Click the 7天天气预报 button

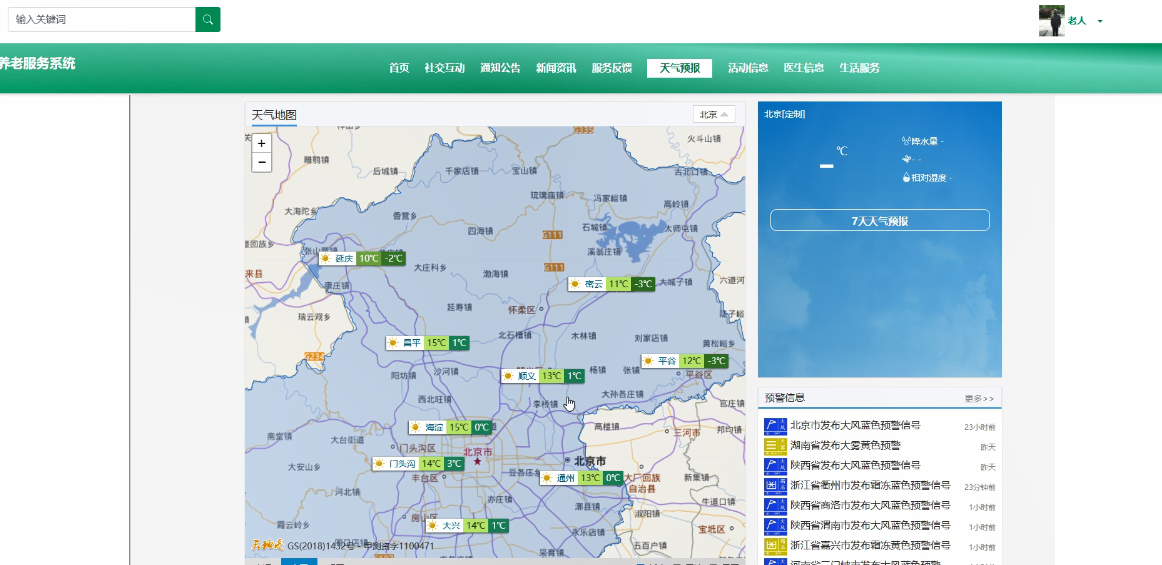[x=880, y=221]
